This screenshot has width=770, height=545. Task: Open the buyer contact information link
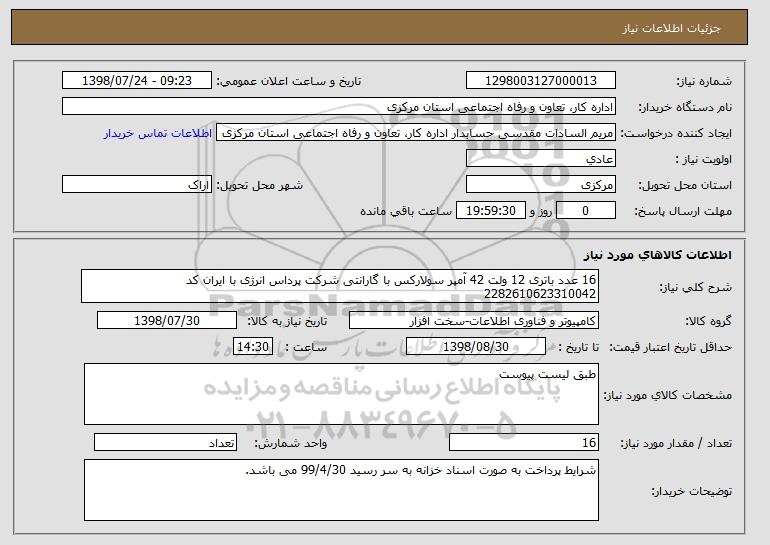tap(158, 134)
